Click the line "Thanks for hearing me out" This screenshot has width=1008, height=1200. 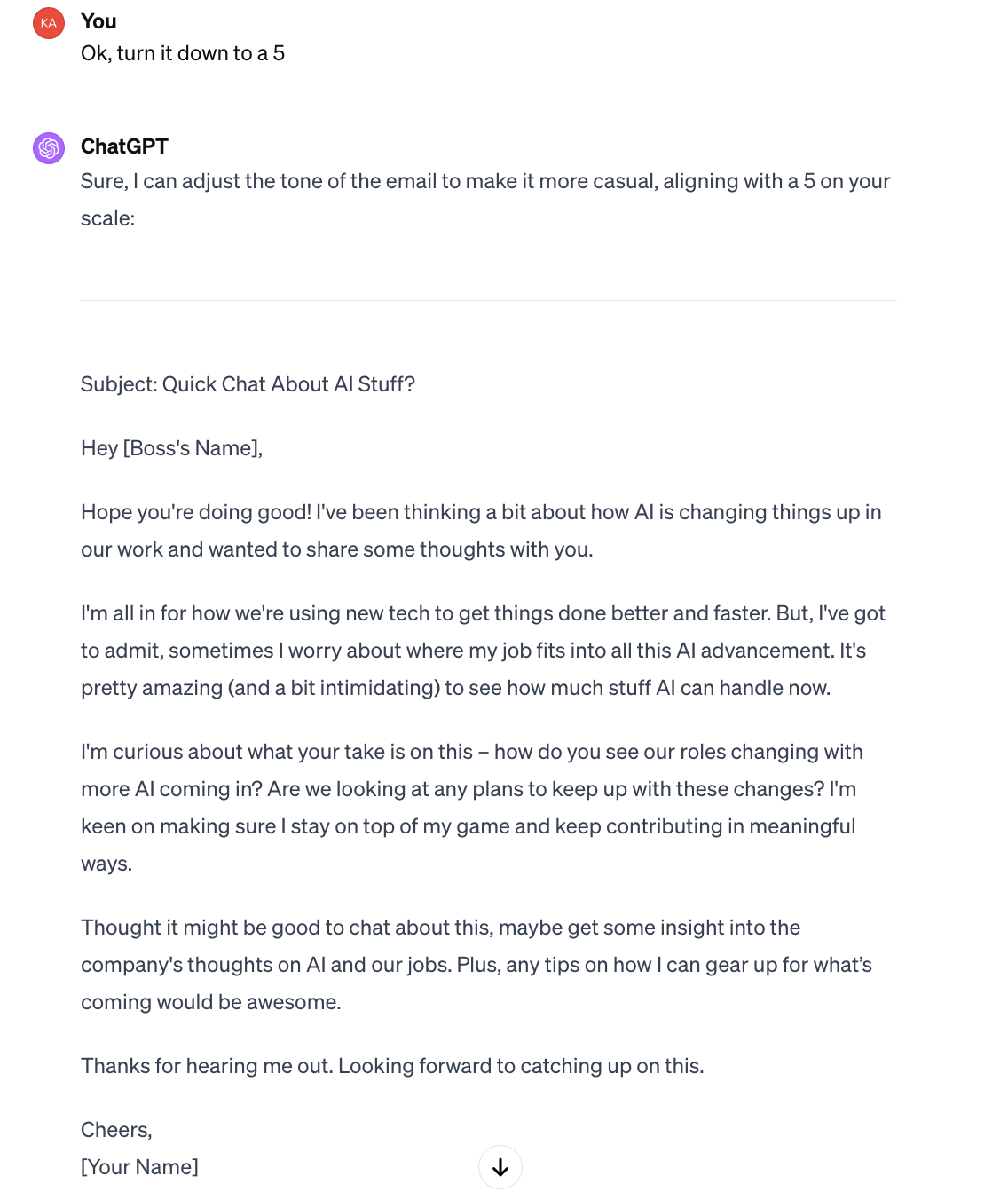point(392,1066)
